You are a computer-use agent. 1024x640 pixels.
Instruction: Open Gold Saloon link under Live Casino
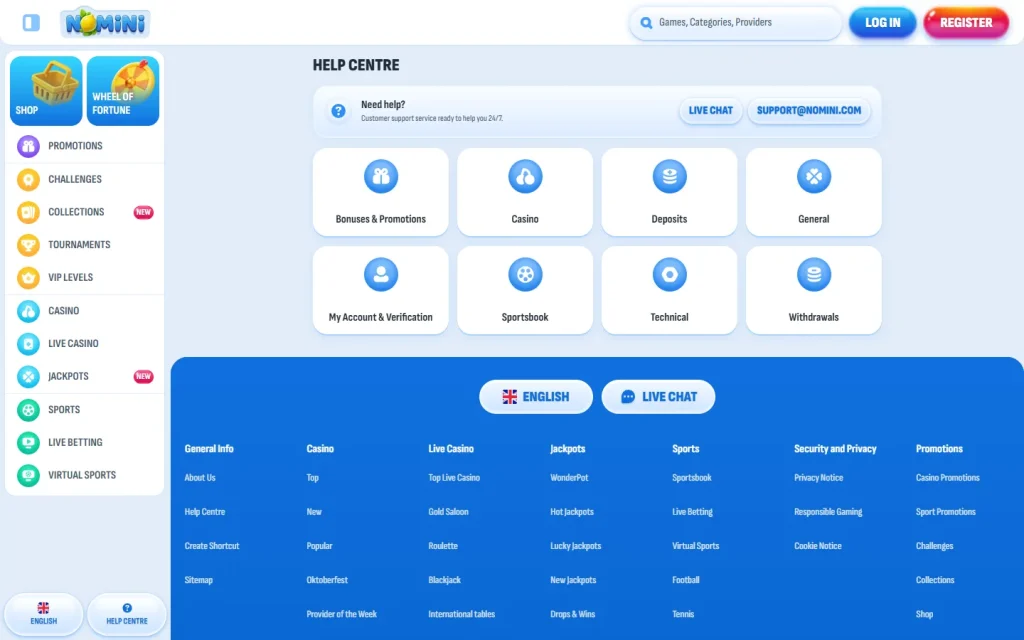point(449,512)
